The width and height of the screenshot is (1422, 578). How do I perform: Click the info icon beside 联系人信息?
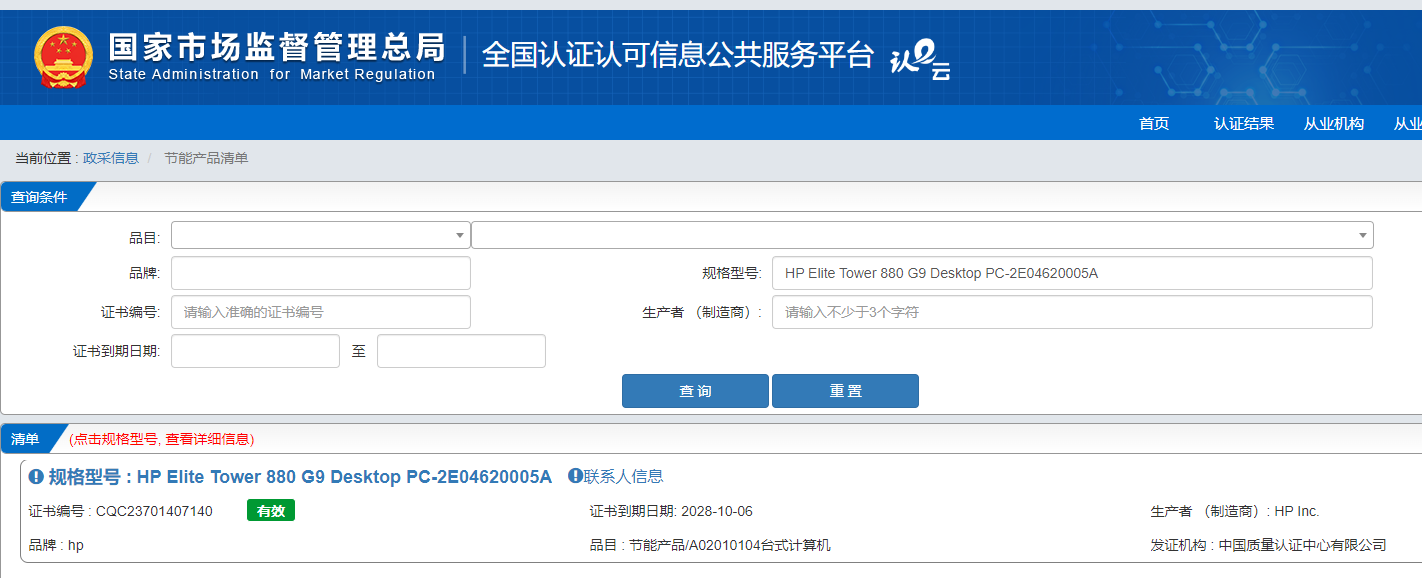tap(575, 476)
